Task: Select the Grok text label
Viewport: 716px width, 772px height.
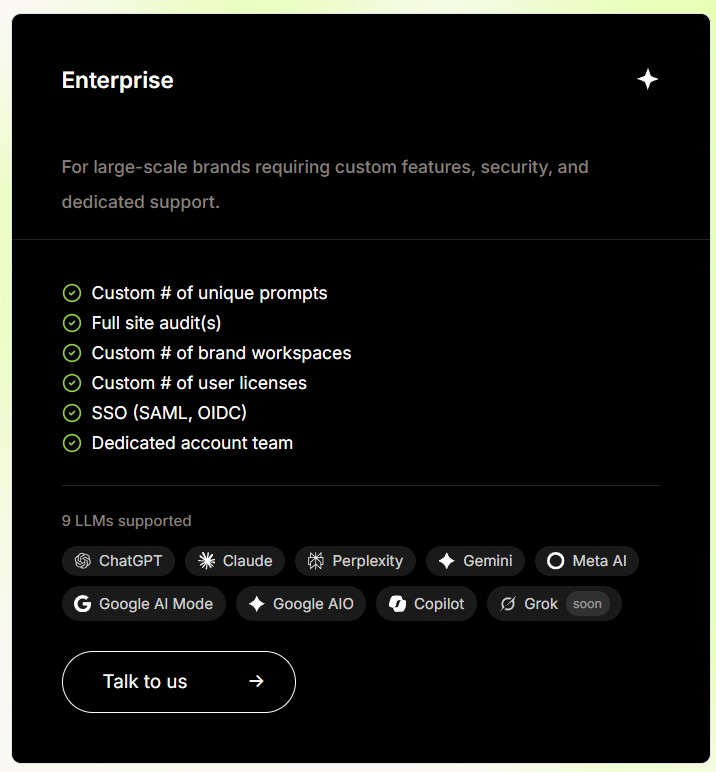Action: coord(541,604)
